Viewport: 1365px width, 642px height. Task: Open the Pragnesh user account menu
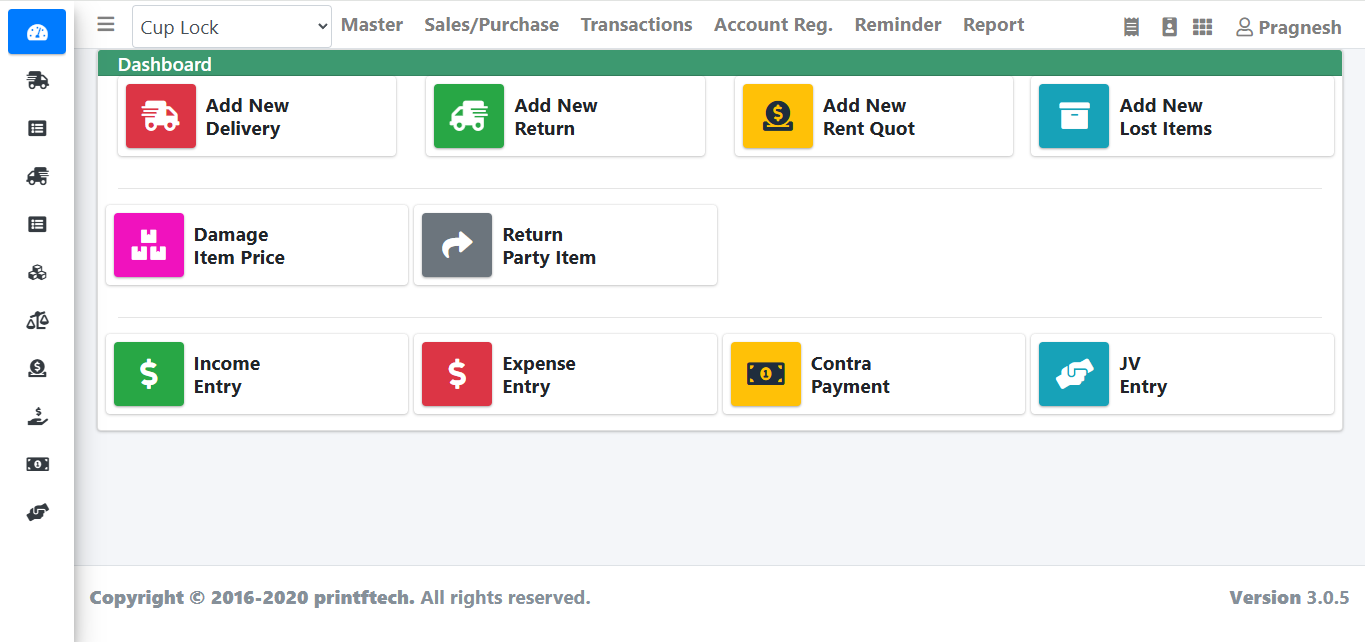[1288, 27]
